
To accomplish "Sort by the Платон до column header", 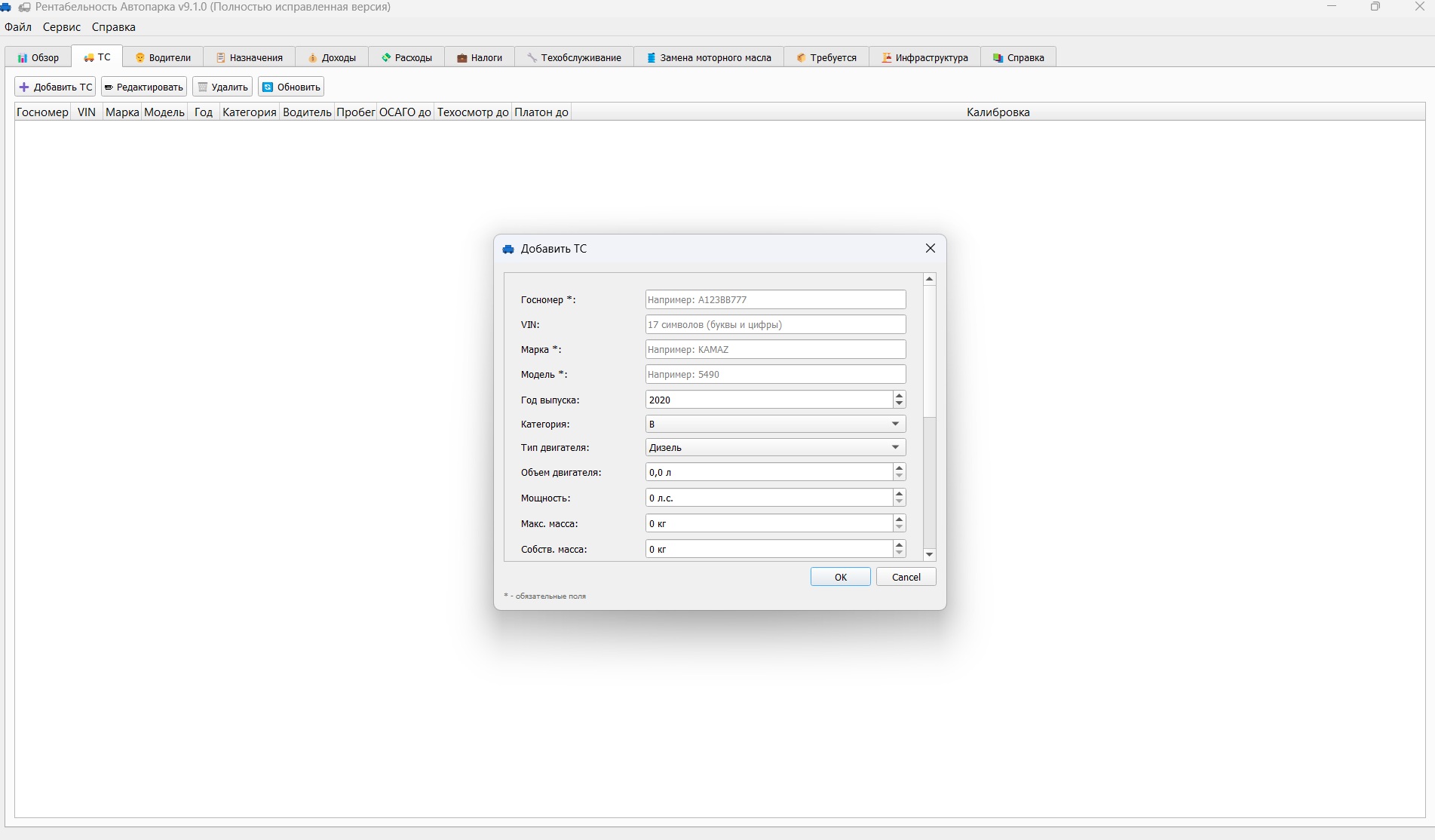I will point(541,112).
